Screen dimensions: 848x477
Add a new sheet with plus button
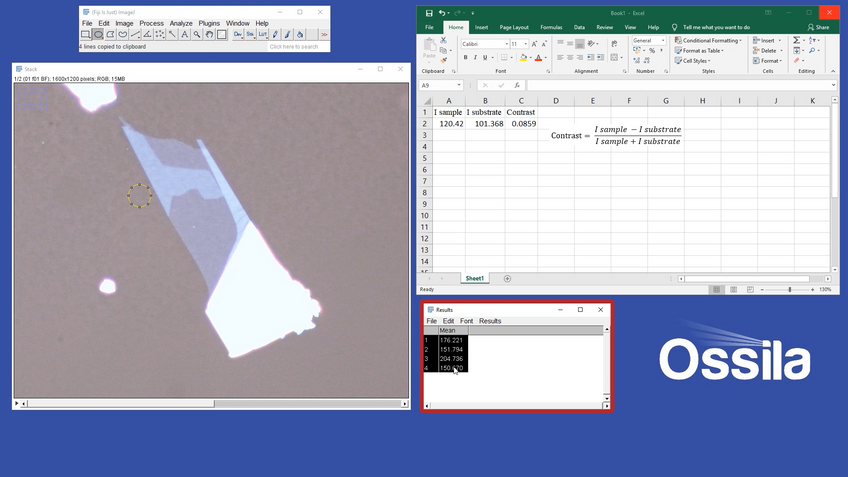coord(507,279)
